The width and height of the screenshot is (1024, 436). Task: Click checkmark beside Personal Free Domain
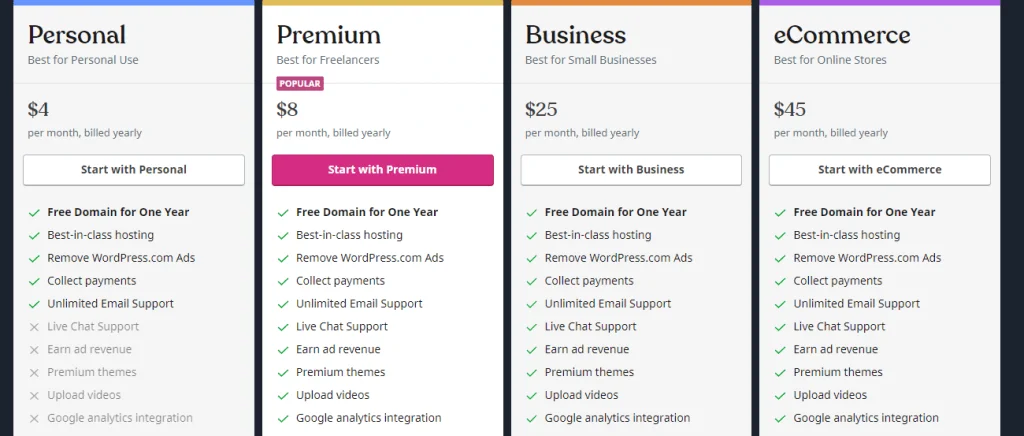pos(34,212)
